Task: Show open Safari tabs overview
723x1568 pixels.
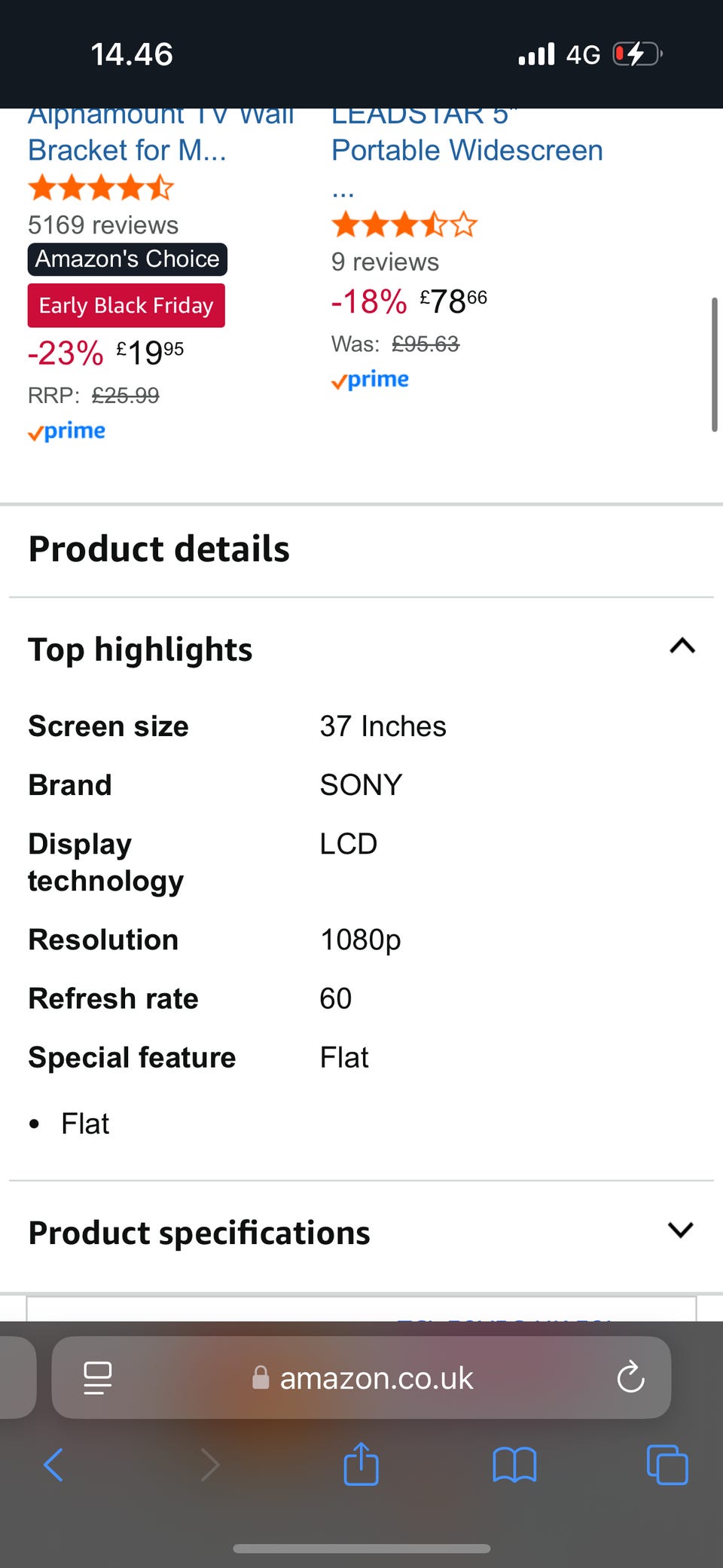Action: click(x=667, y=1465)
